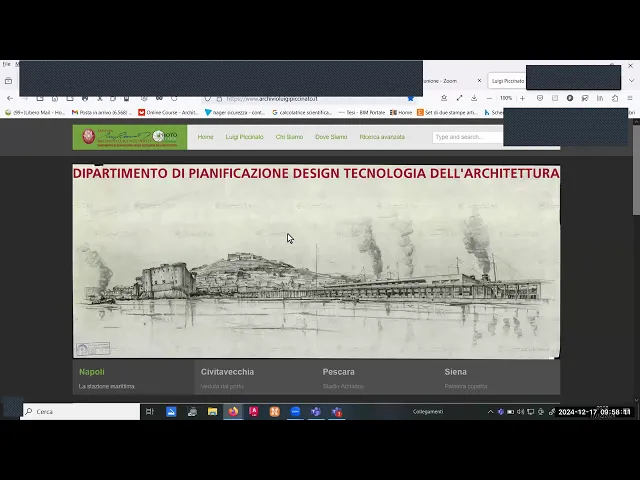The width and height of the screenshot is (640, 480).
Task: Click the blue photos app taskbar icon
Action: pyautogui.click(x=171, y=411)
